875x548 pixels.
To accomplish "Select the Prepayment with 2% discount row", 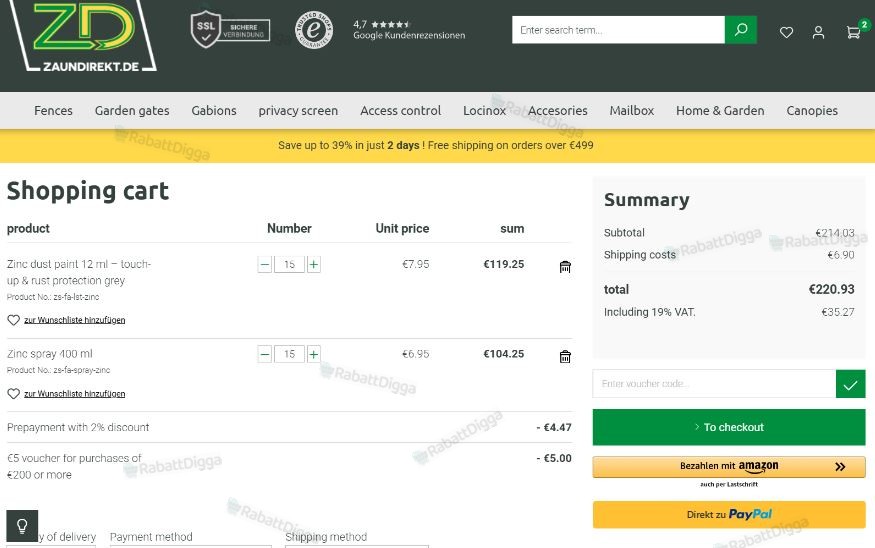I will [x=289, y=427].
